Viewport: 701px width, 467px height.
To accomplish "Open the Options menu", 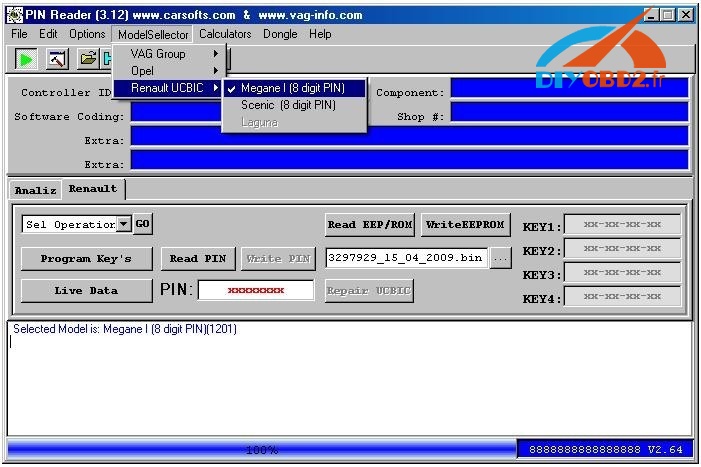I will [x=87, y=34].
